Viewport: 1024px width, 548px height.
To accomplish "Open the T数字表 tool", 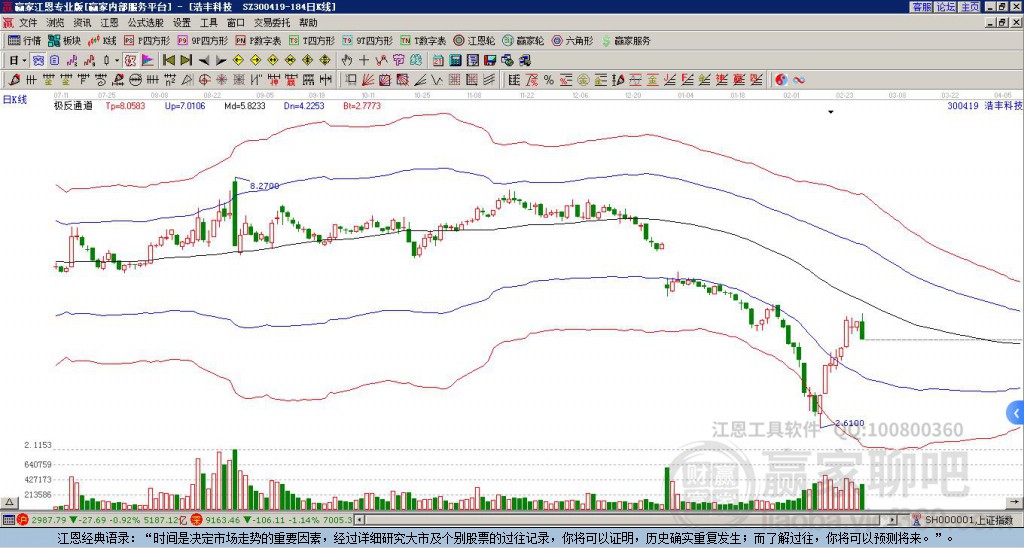I will (423, 40).
